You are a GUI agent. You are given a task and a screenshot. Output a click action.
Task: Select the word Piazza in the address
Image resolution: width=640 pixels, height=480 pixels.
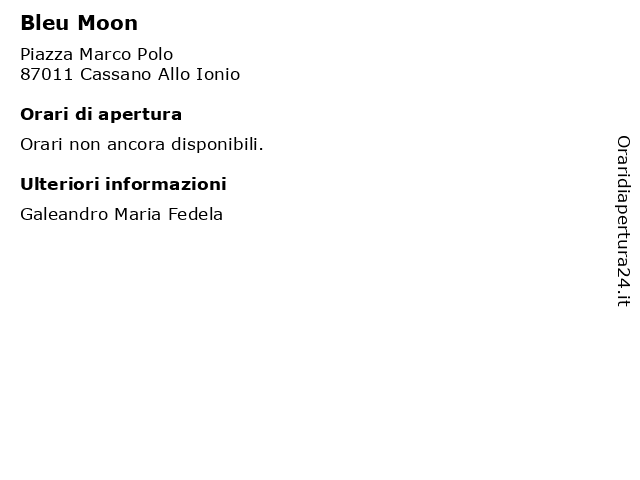pos(47,54)
